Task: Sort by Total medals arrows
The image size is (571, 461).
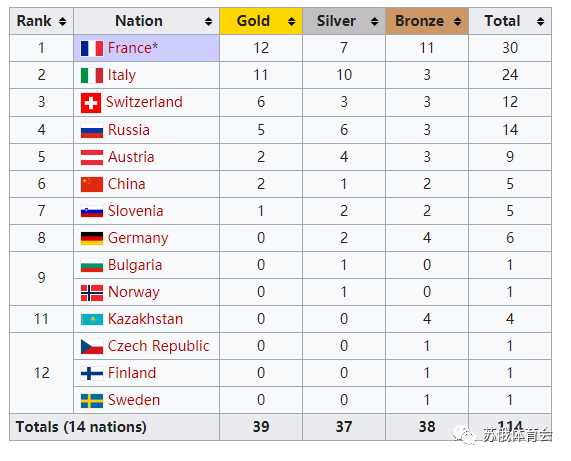Action: click(x=540, y=21)
